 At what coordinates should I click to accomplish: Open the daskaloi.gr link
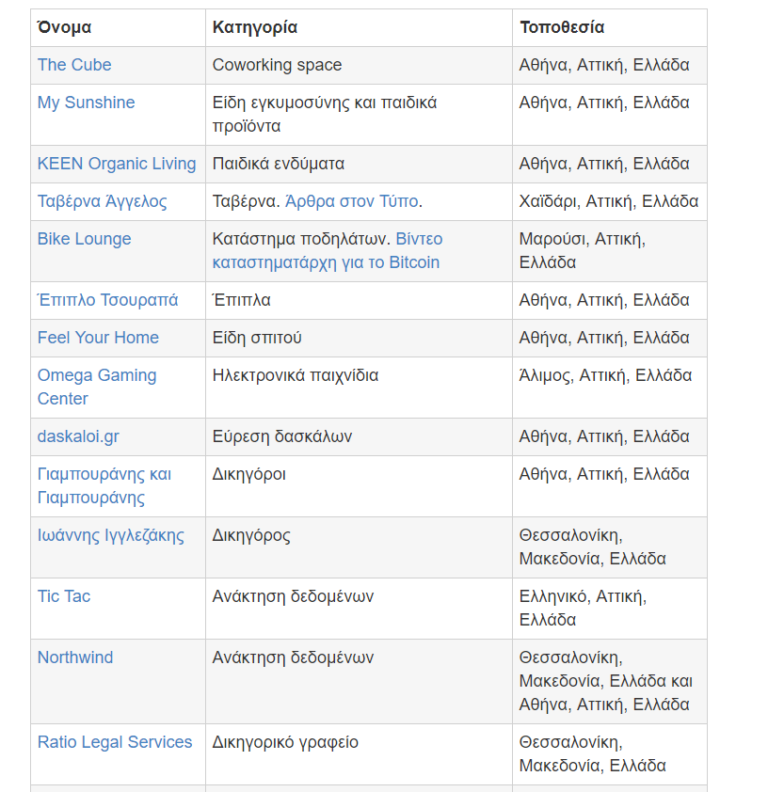[78, 437]
